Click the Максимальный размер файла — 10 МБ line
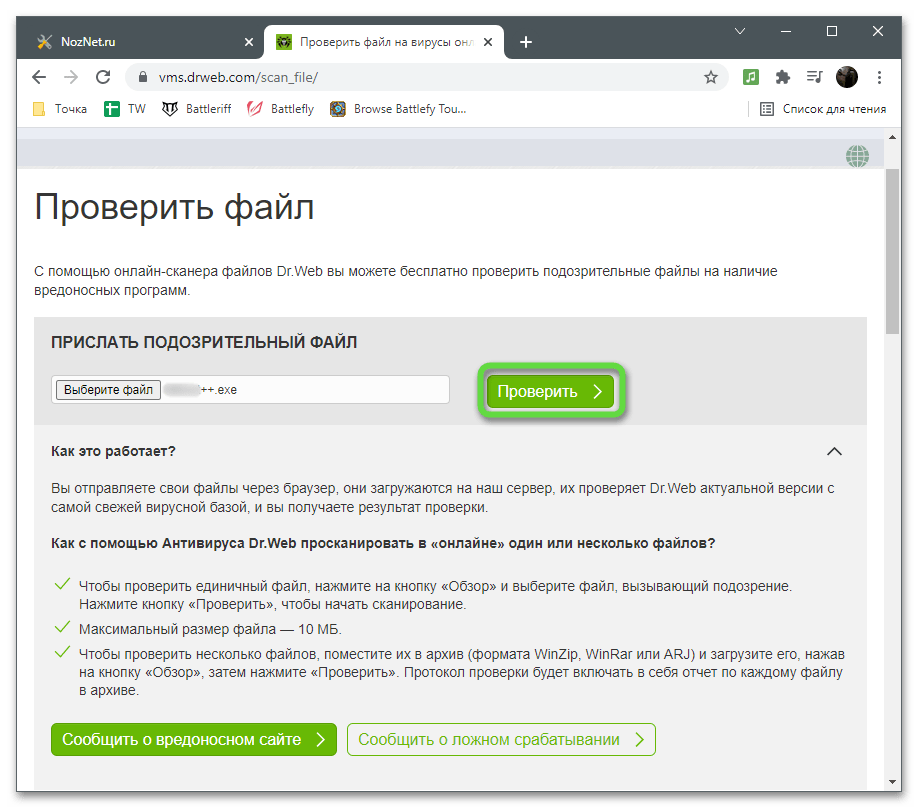 coord(210,629)
